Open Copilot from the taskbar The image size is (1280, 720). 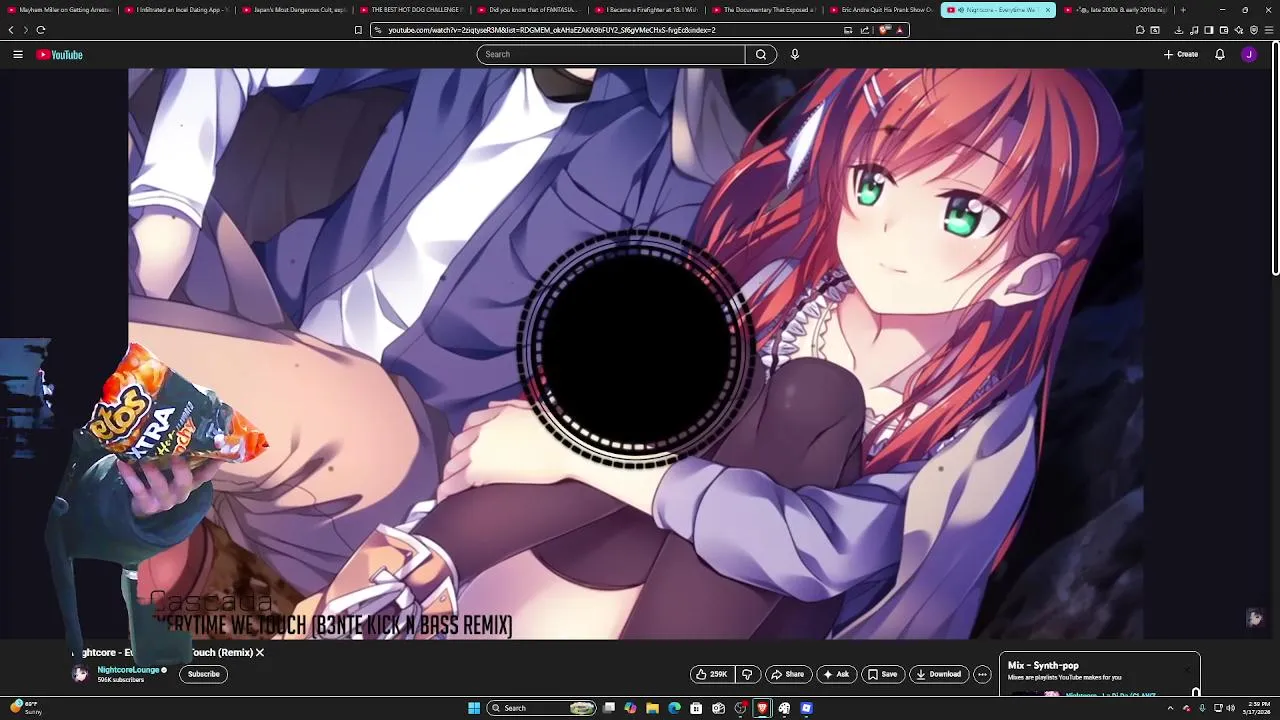[630, 708]
